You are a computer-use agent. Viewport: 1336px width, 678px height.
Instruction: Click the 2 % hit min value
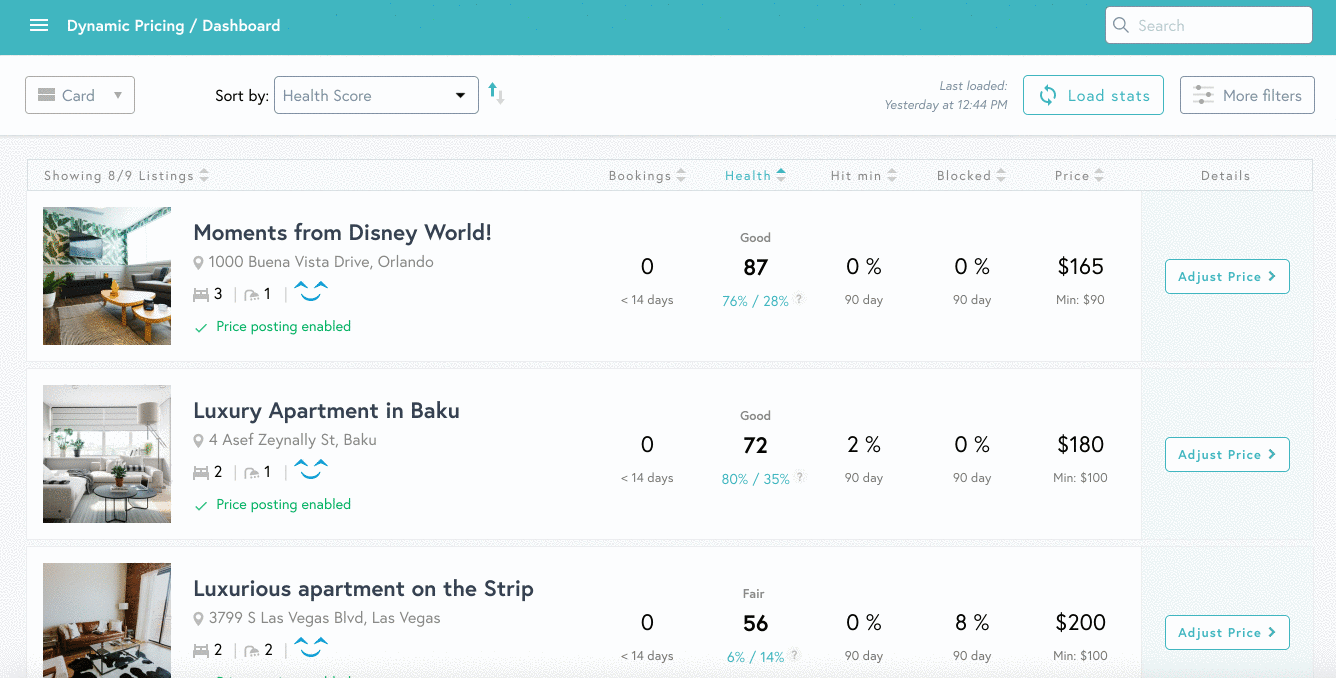click(863, 444)
